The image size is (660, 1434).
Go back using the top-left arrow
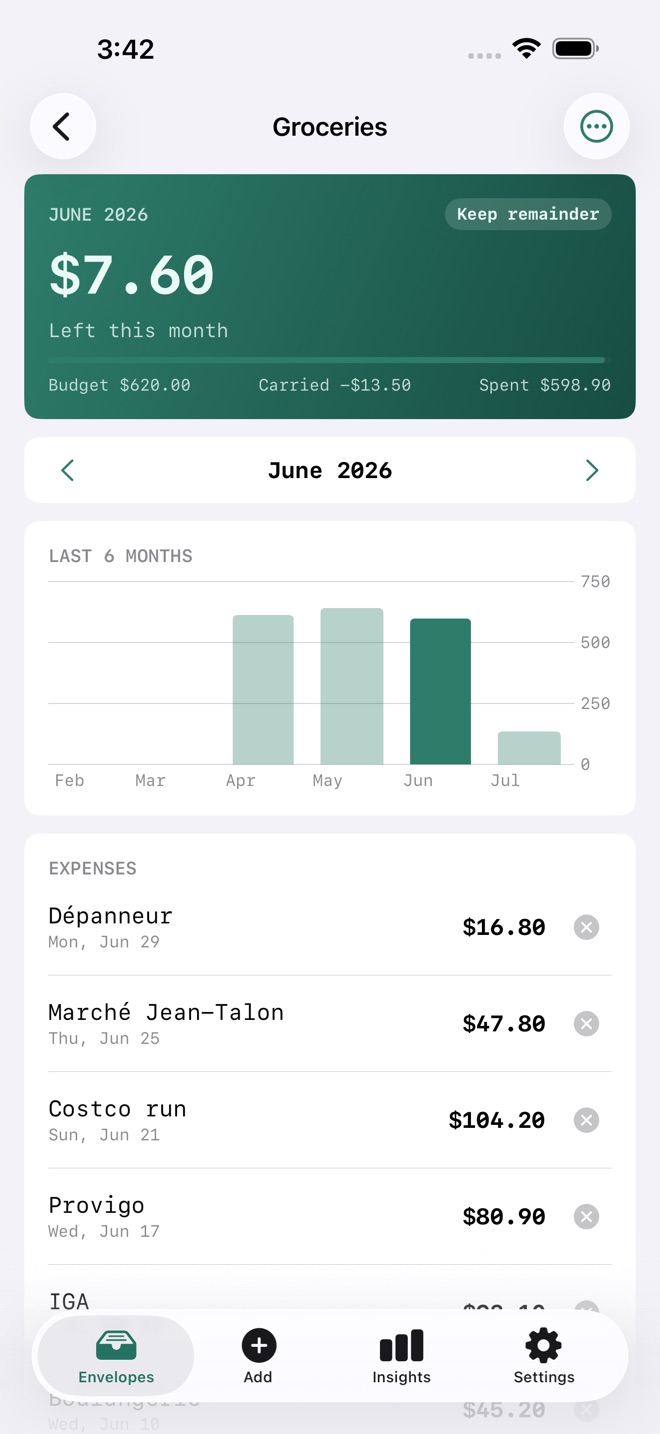coord(62,127)
